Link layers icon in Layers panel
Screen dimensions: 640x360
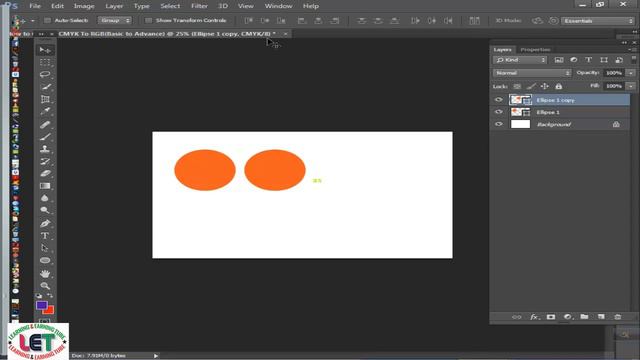coord(516,317)
